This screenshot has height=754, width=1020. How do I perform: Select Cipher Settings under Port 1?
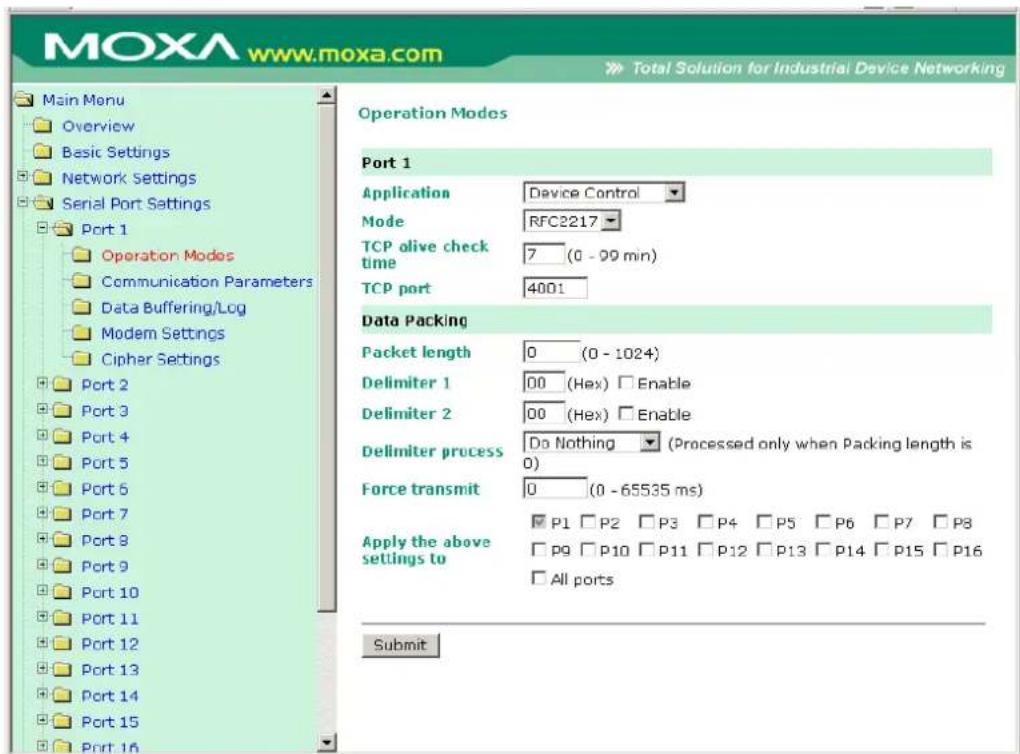click(x=161, y=359)
